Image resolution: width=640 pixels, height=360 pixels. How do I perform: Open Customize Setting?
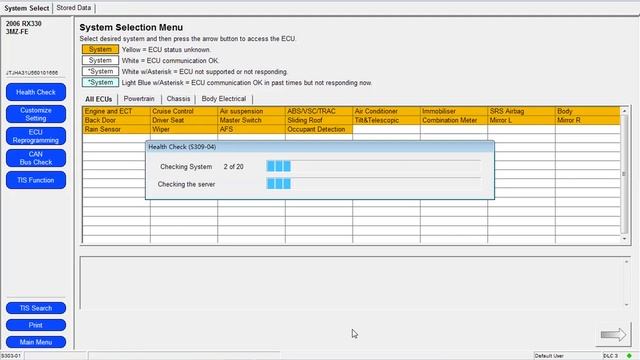pyautogui.click(x=36, y=114)
